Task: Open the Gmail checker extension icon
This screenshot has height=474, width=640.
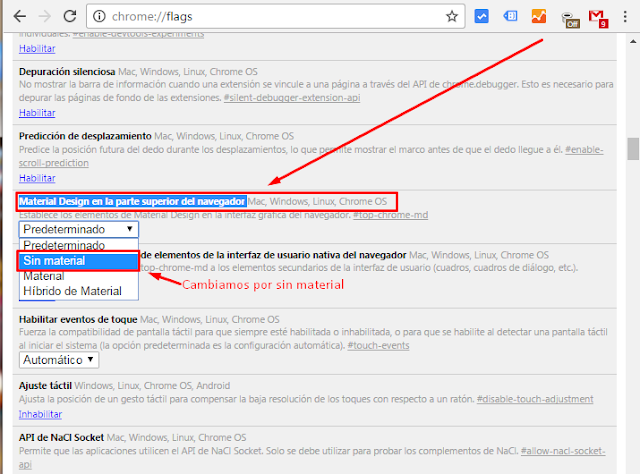Action: 598,18
